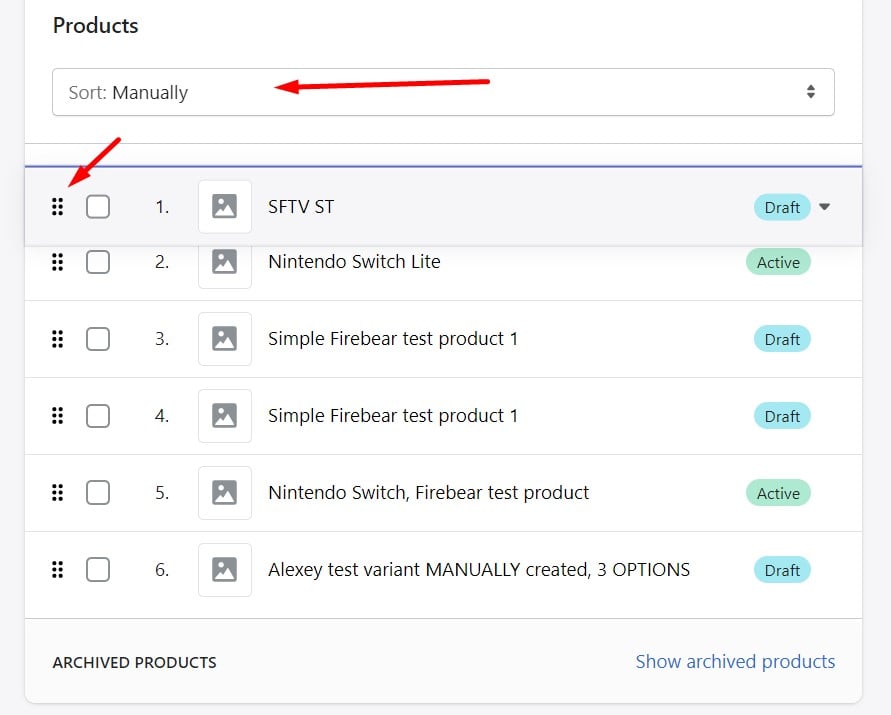Click the image placeholder icon on Alexey test row
The width and height of the screenshot is (891, 715).
coord(224,570)
